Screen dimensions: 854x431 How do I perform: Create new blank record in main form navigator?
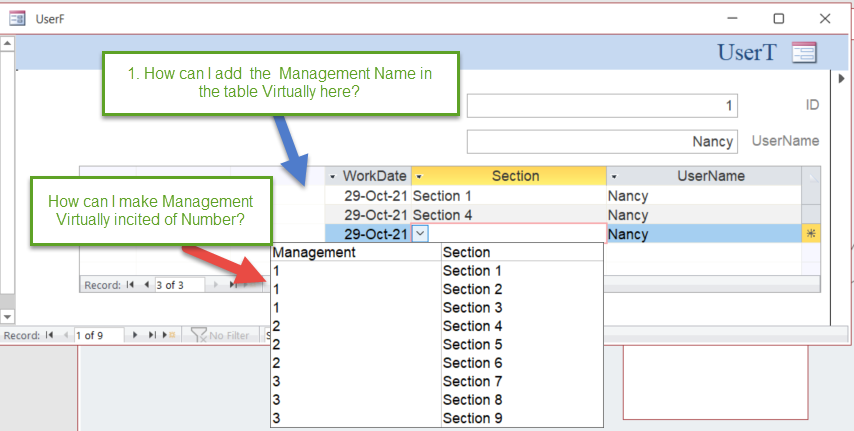click(168, 335)
